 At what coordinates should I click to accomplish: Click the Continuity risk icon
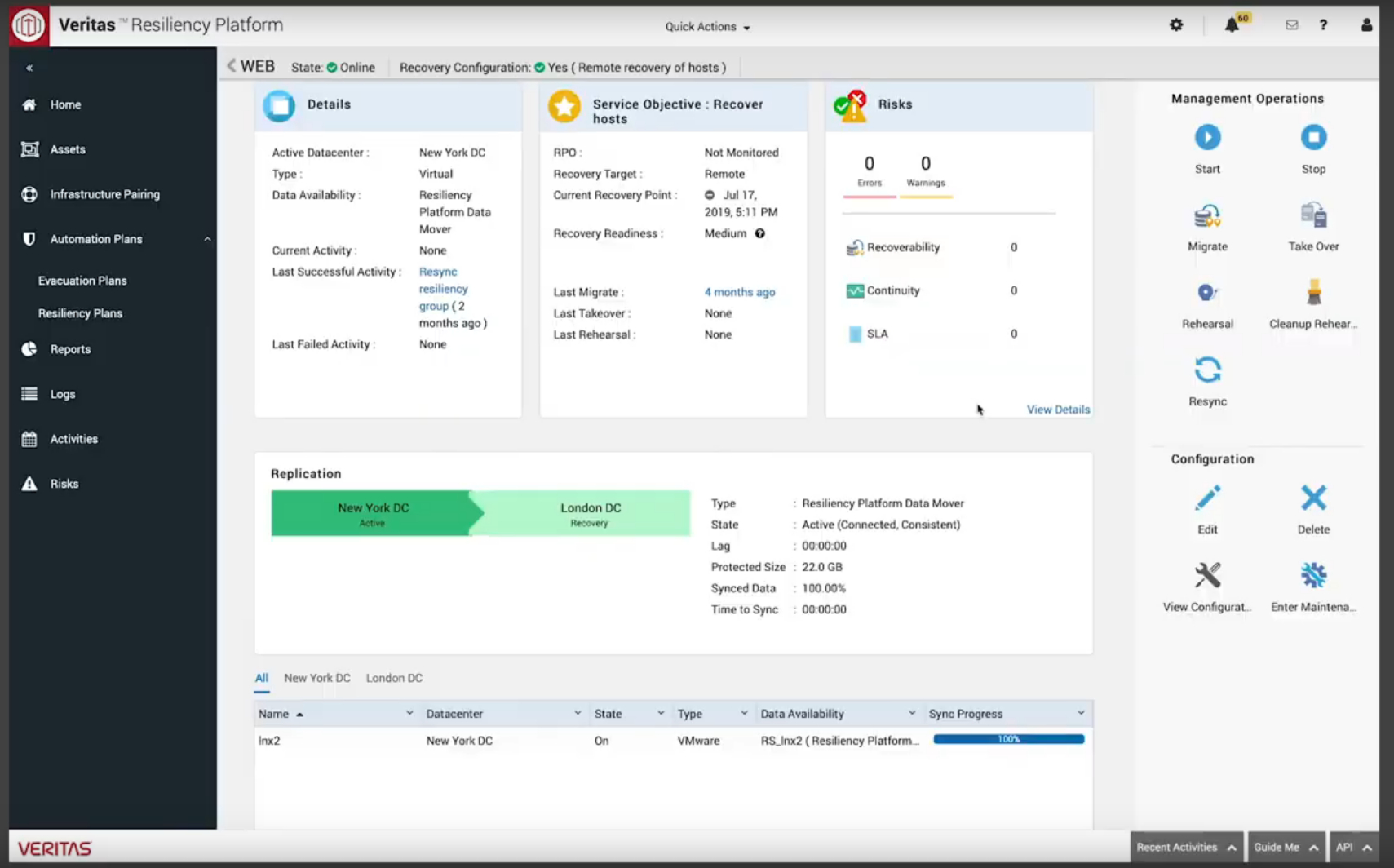pyautogui.click(x=855, y=290)
